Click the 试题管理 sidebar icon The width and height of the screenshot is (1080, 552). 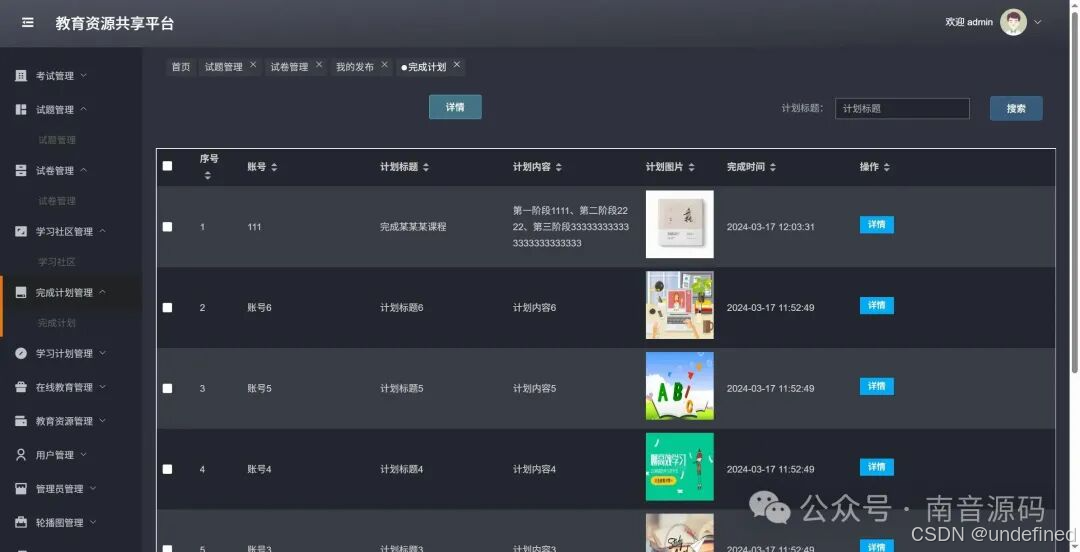tap(21, 109)
